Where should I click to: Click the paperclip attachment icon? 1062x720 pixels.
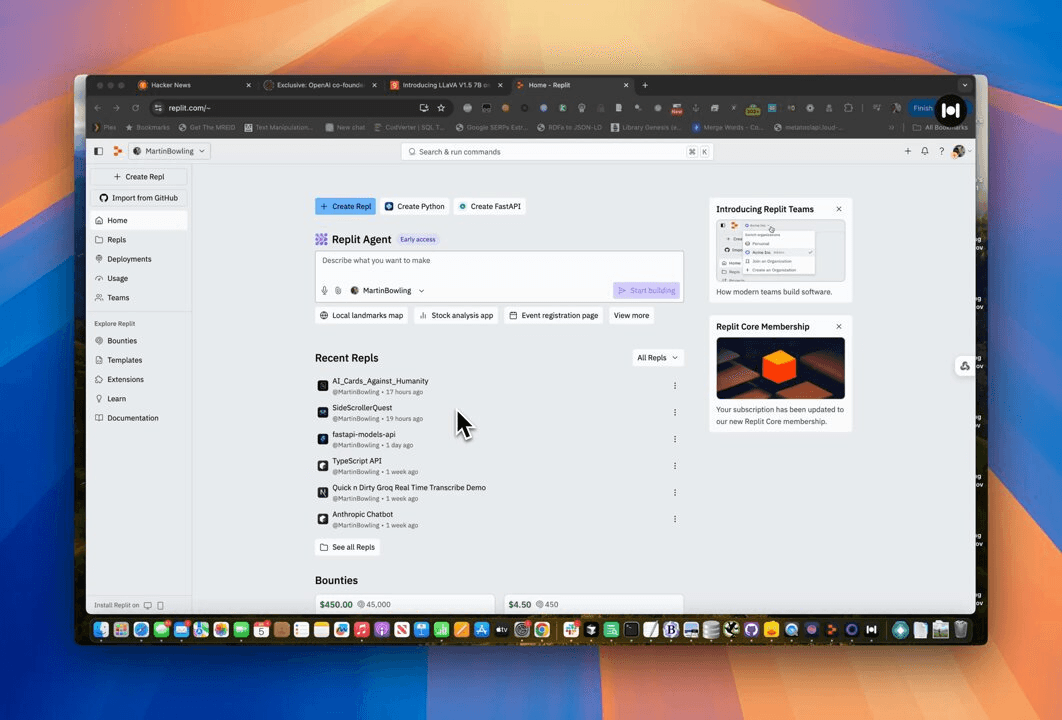tap(338, 291)
